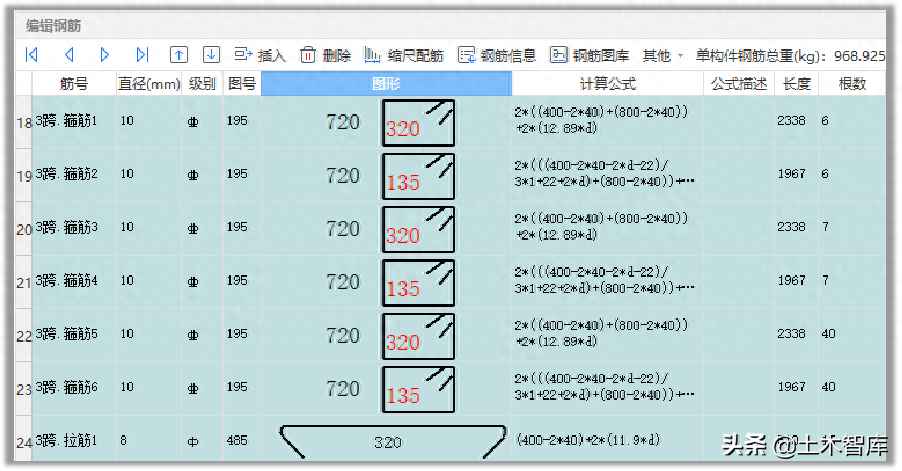Viewport: 902px width, 471px height.
Task: Go to the next rebar record
Action: coord(105,55)
